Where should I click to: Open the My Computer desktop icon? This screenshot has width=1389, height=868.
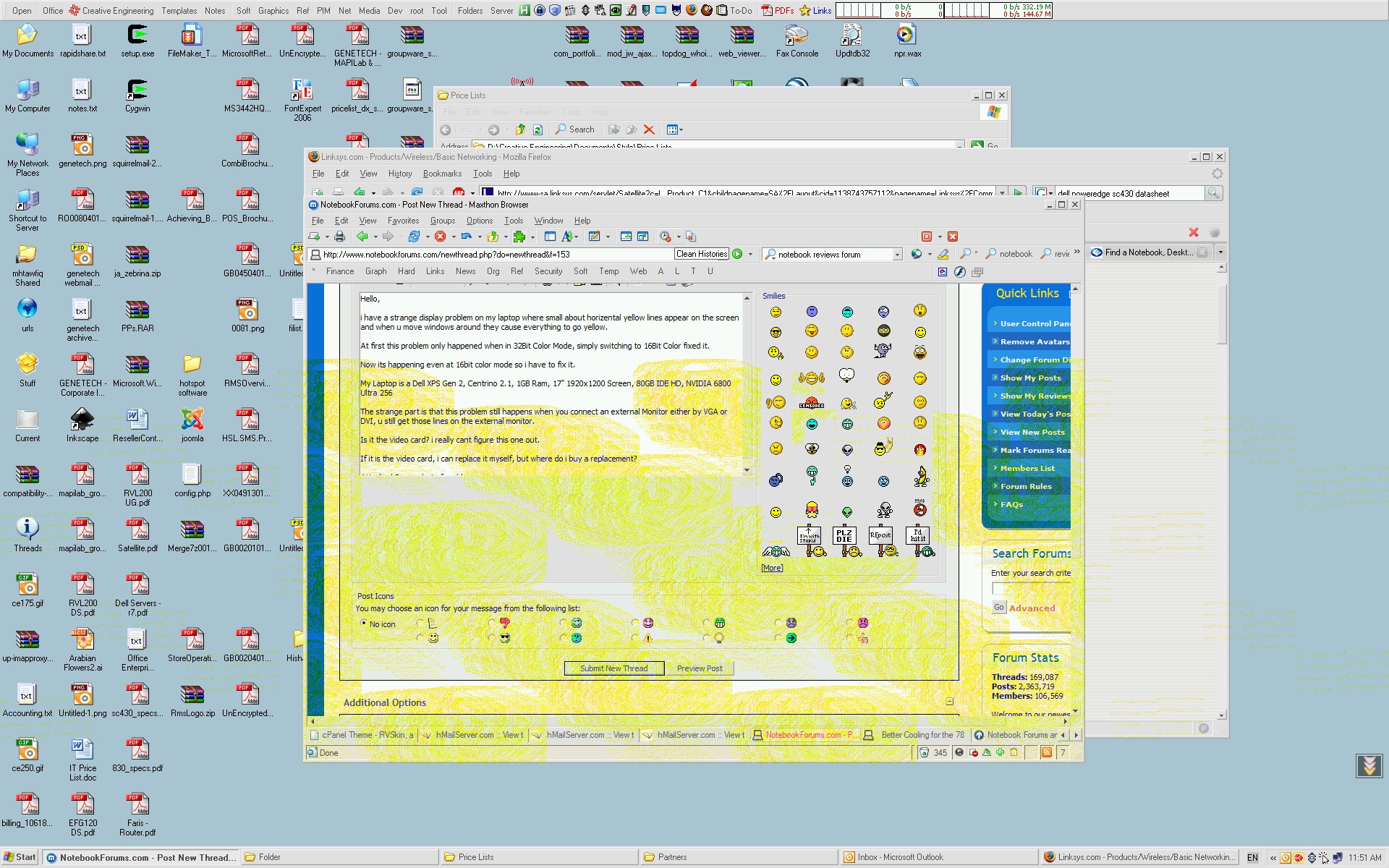(27, 95)
